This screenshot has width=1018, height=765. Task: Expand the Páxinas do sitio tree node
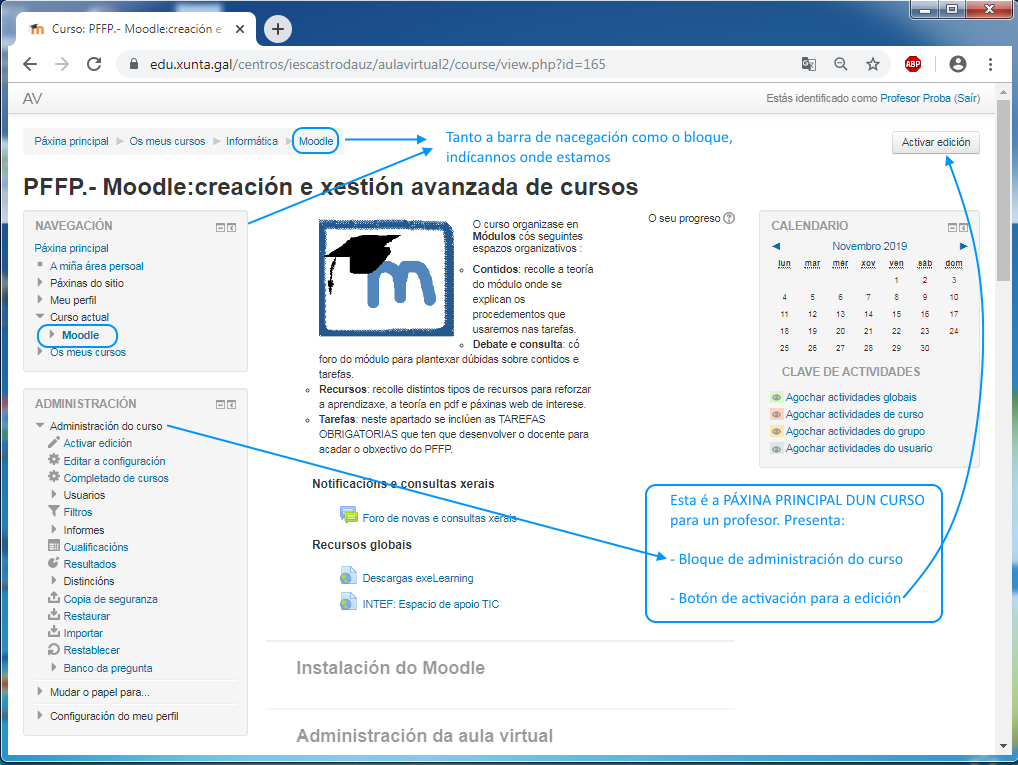click(40, 283)
